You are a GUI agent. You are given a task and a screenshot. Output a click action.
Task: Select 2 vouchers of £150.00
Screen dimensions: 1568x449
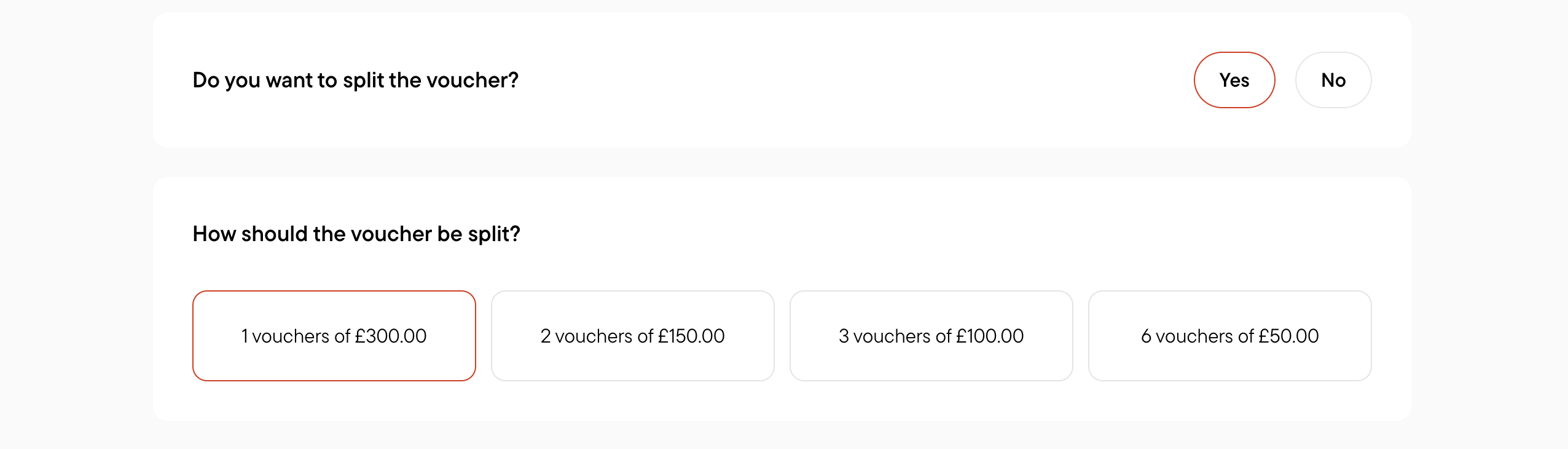(633, 336)
